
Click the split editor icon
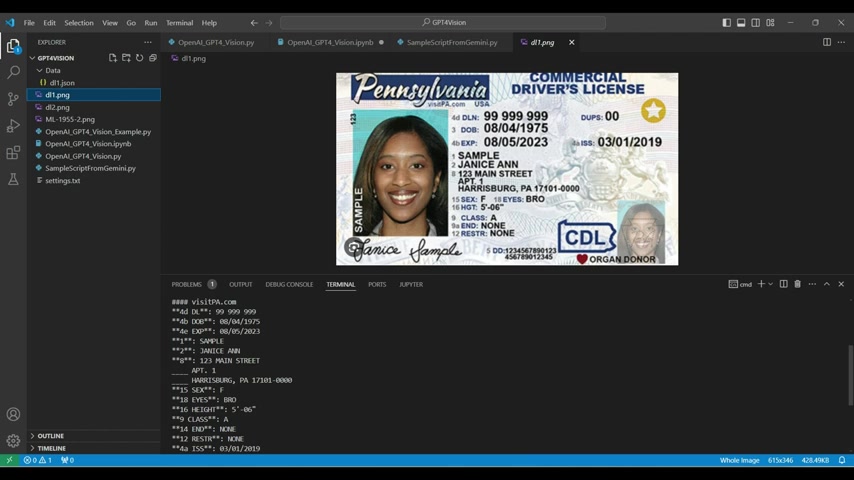coord(827,42)
